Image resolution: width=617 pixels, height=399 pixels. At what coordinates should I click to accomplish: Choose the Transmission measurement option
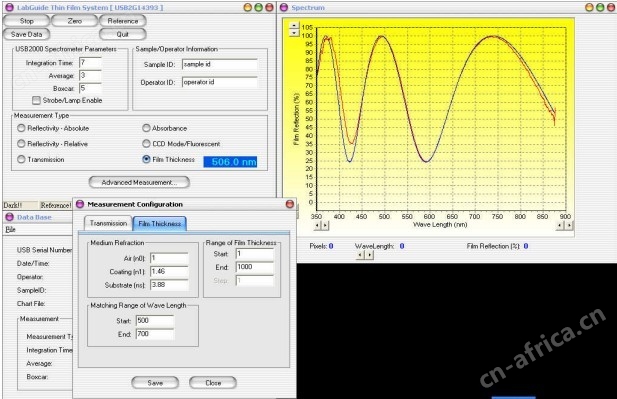point(21,159)
